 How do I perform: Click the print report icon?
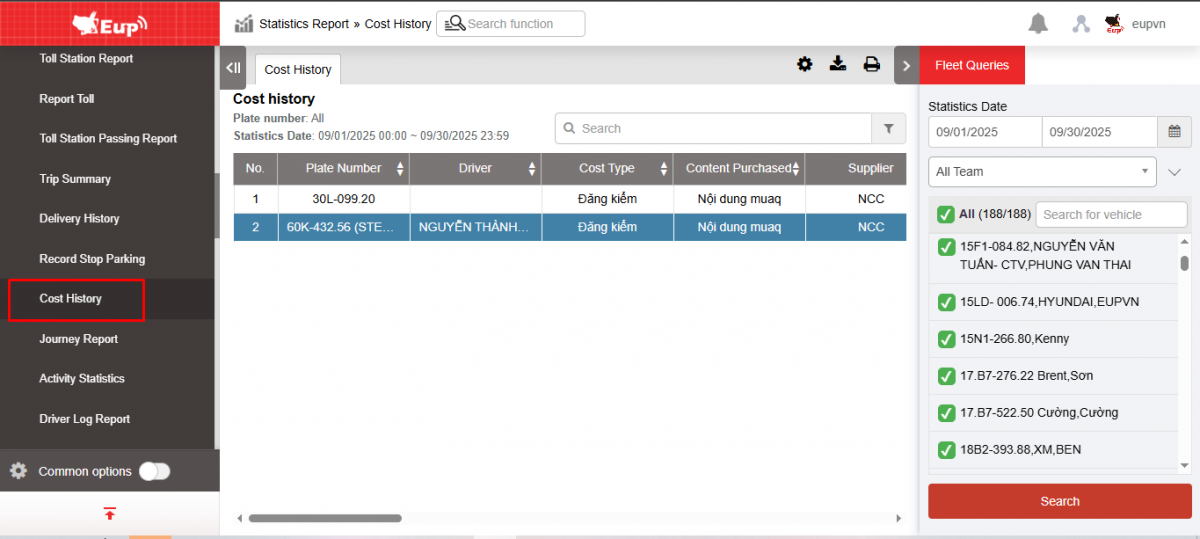pyautogui.click(x=872, y=65)
